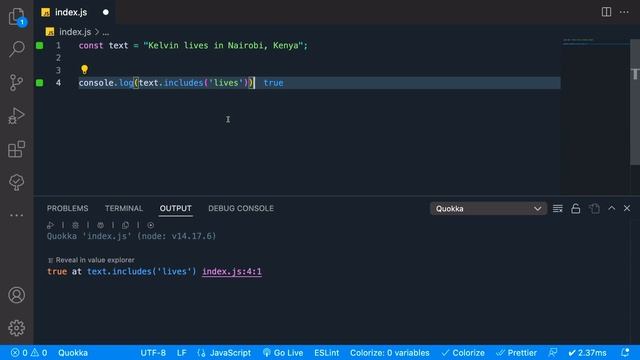
Task: Toggle output scroll lock
Action: [576, 209]
